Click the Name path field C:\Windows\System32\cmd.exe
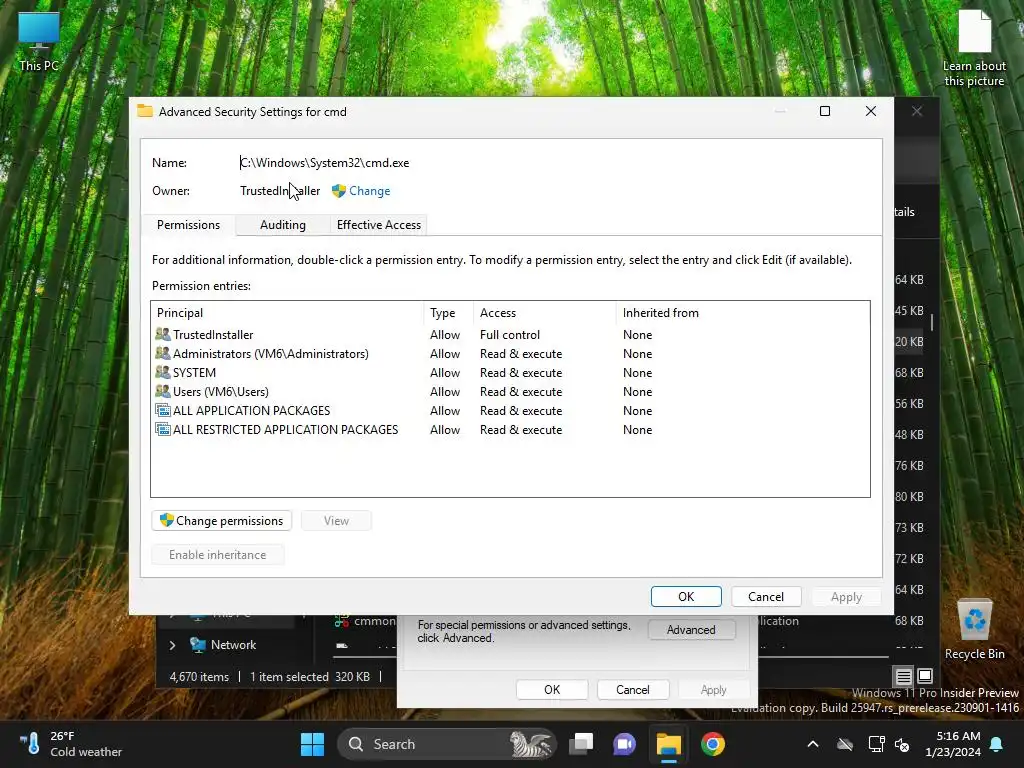Image resolution: width=1024 pixels, height=768 pixels. point(325,163)
